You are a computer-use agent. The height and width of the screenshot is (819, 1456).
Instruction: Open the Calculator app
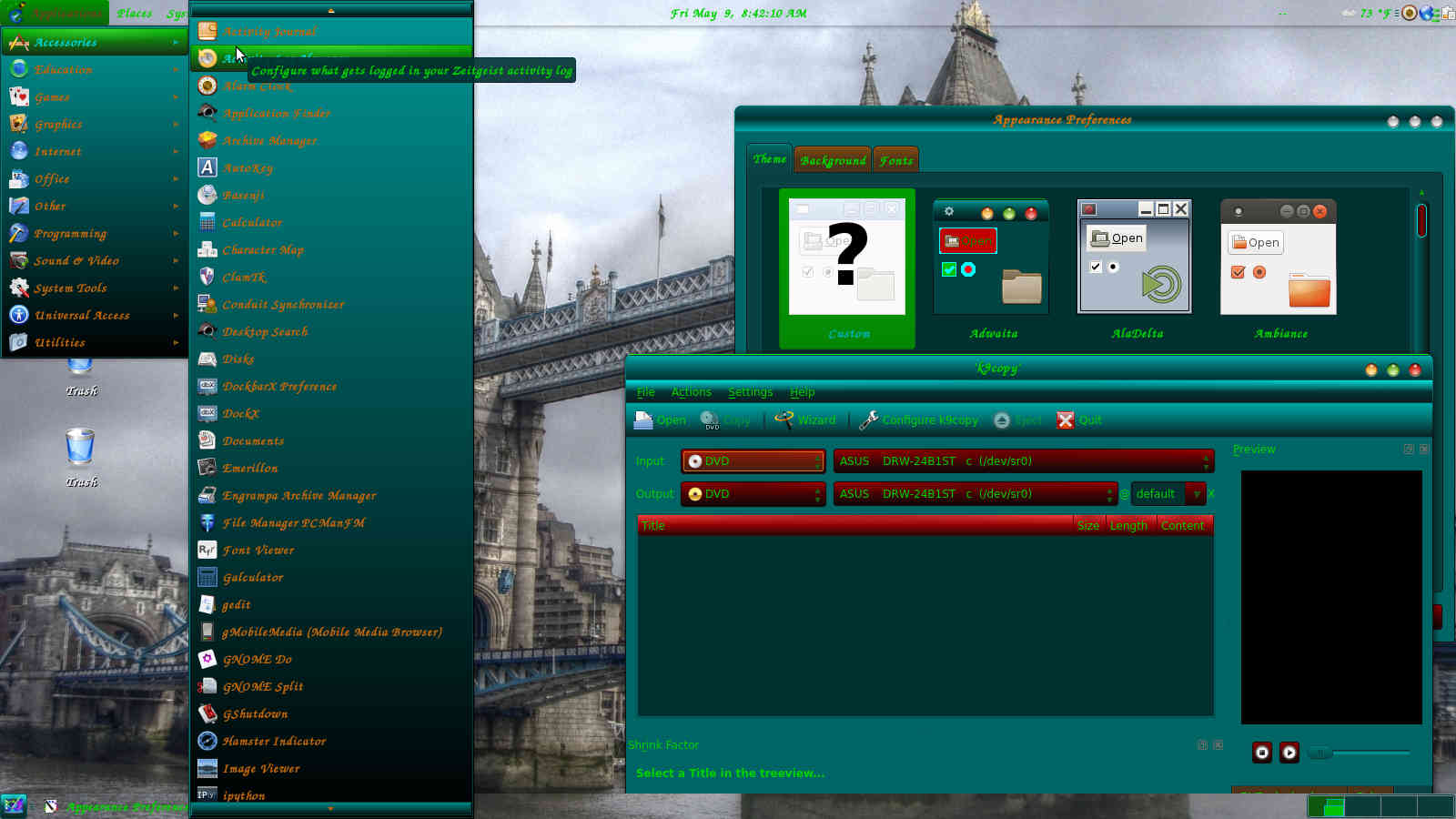[x=331, y=222]
